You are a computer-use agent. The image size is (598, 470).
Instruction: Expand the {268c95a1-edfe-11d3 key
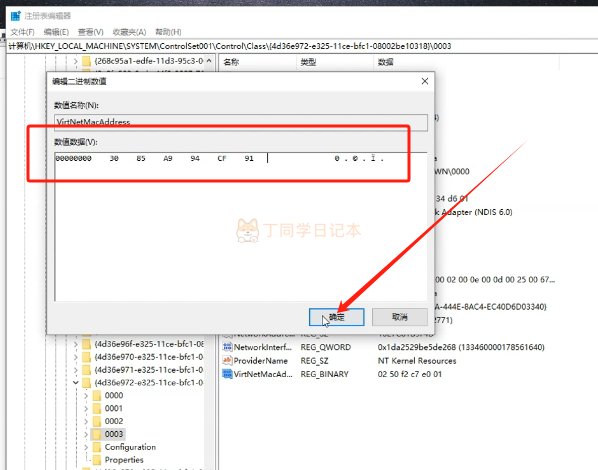pos(76,61)
